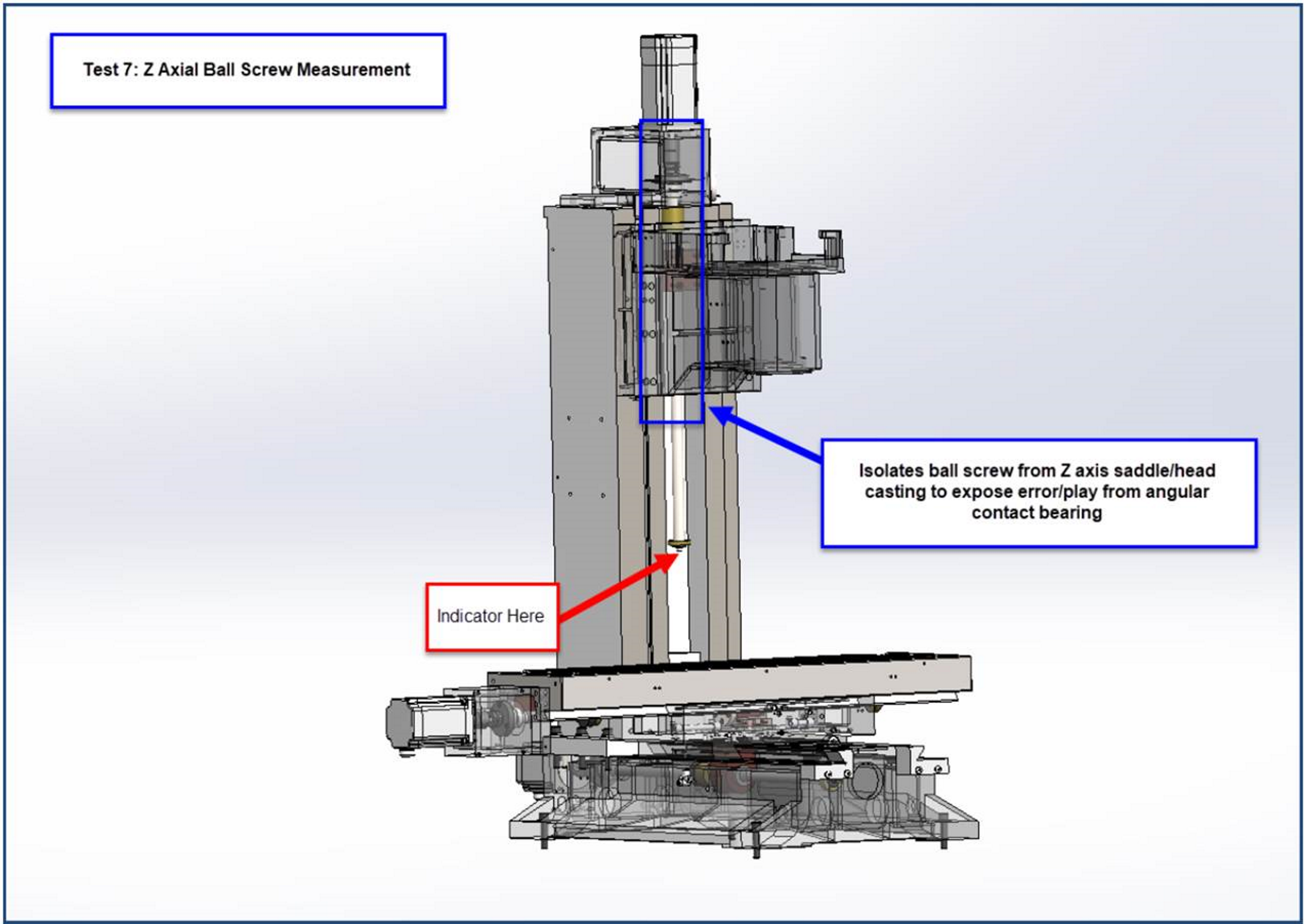Click the Test 7 title text box
Viewport: 1304px width, 924px height.
[248, 70]
